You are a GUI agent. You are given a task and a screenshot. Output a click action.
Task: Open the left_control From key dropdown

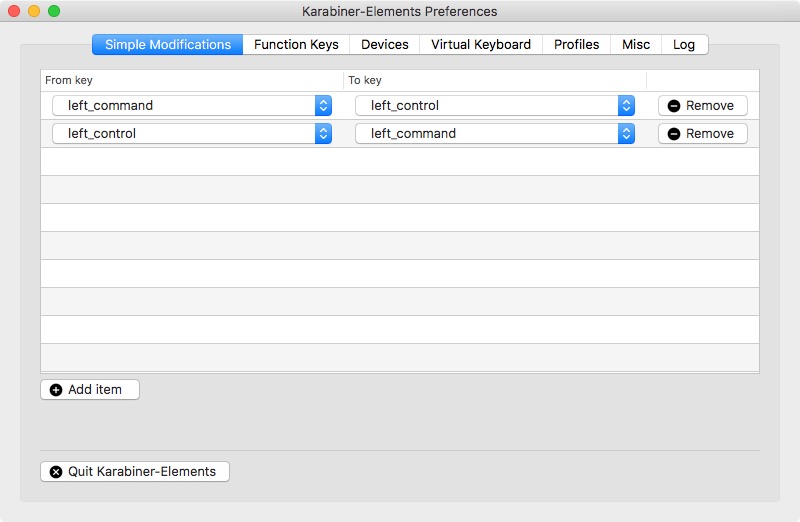[192, 134]
